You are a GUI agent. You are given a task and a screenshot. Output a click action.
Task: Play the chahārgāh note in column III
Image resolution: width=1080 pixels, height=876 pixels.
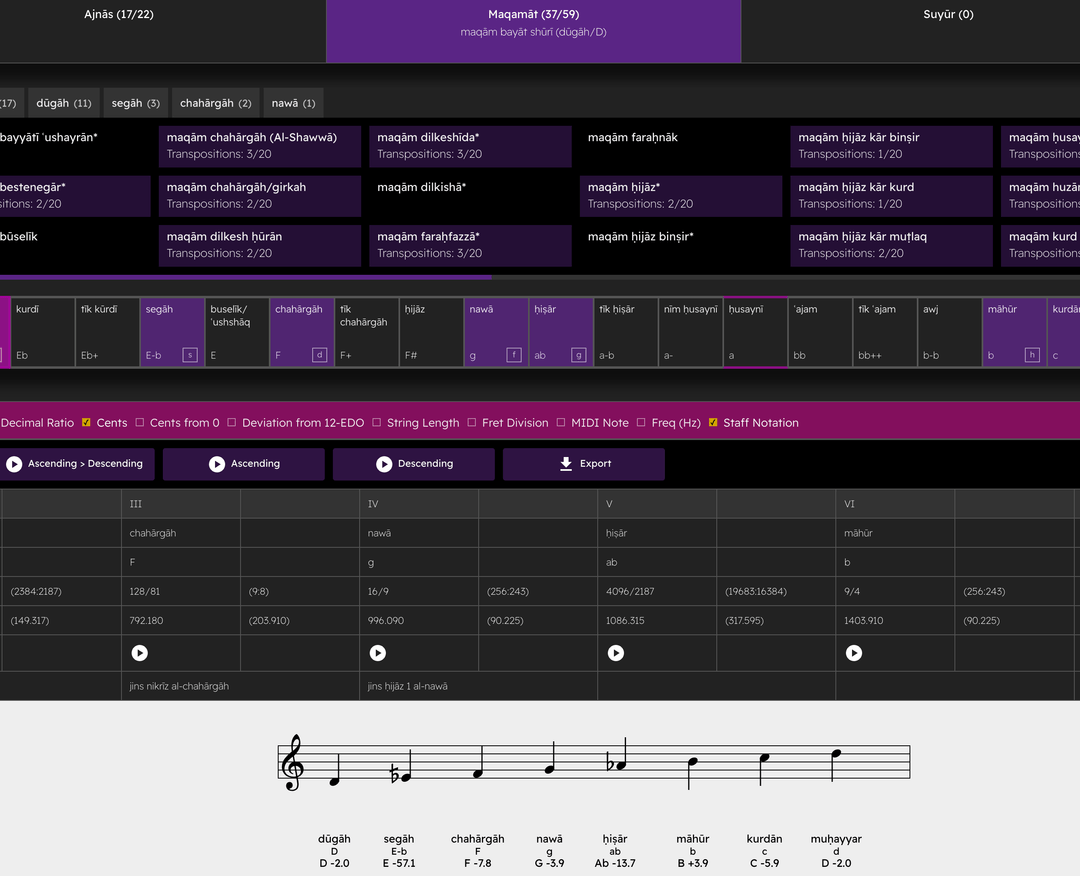[x=140, y=653]
